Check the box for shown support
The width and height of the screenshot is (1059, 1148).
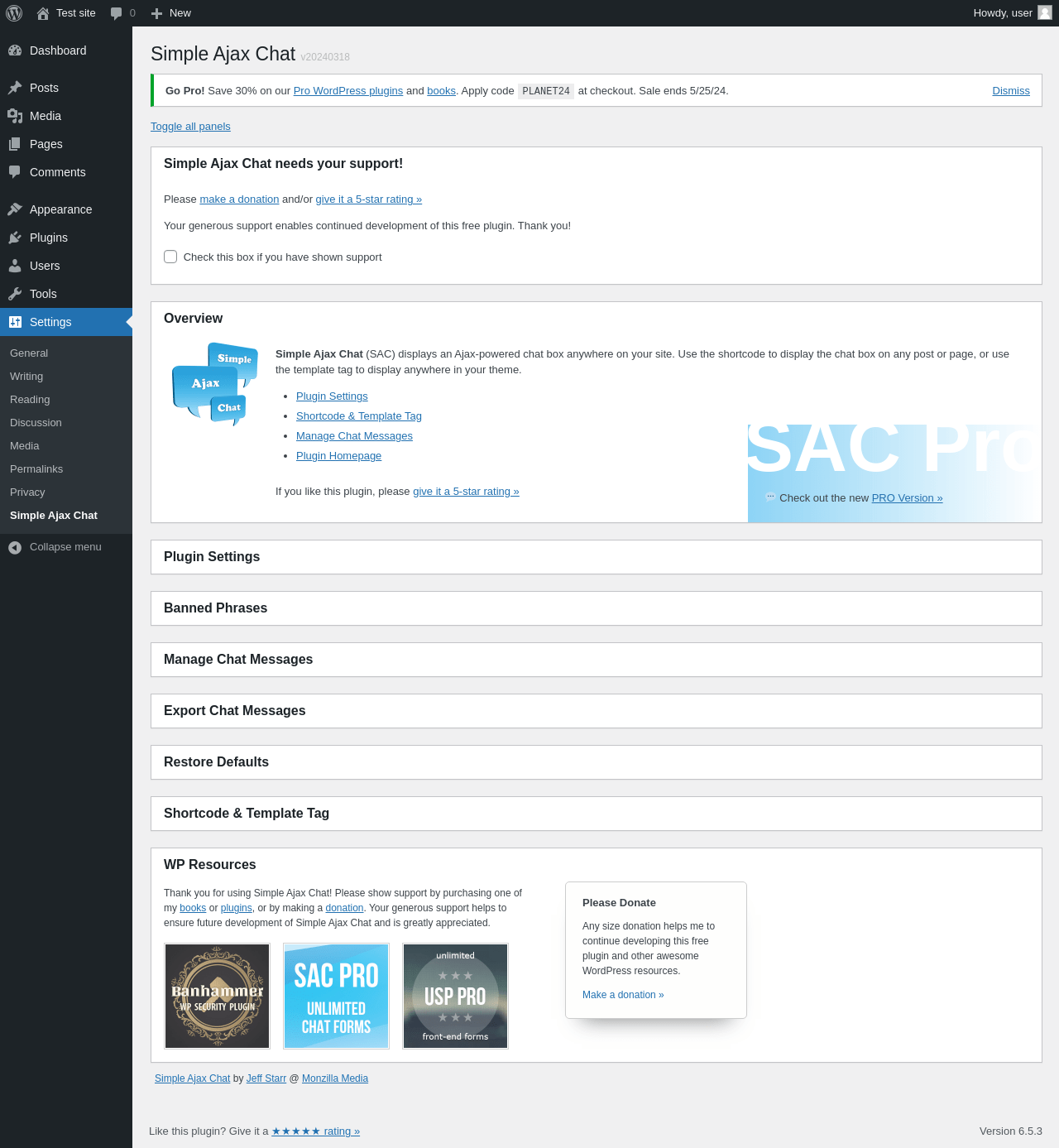pos(170,257)
